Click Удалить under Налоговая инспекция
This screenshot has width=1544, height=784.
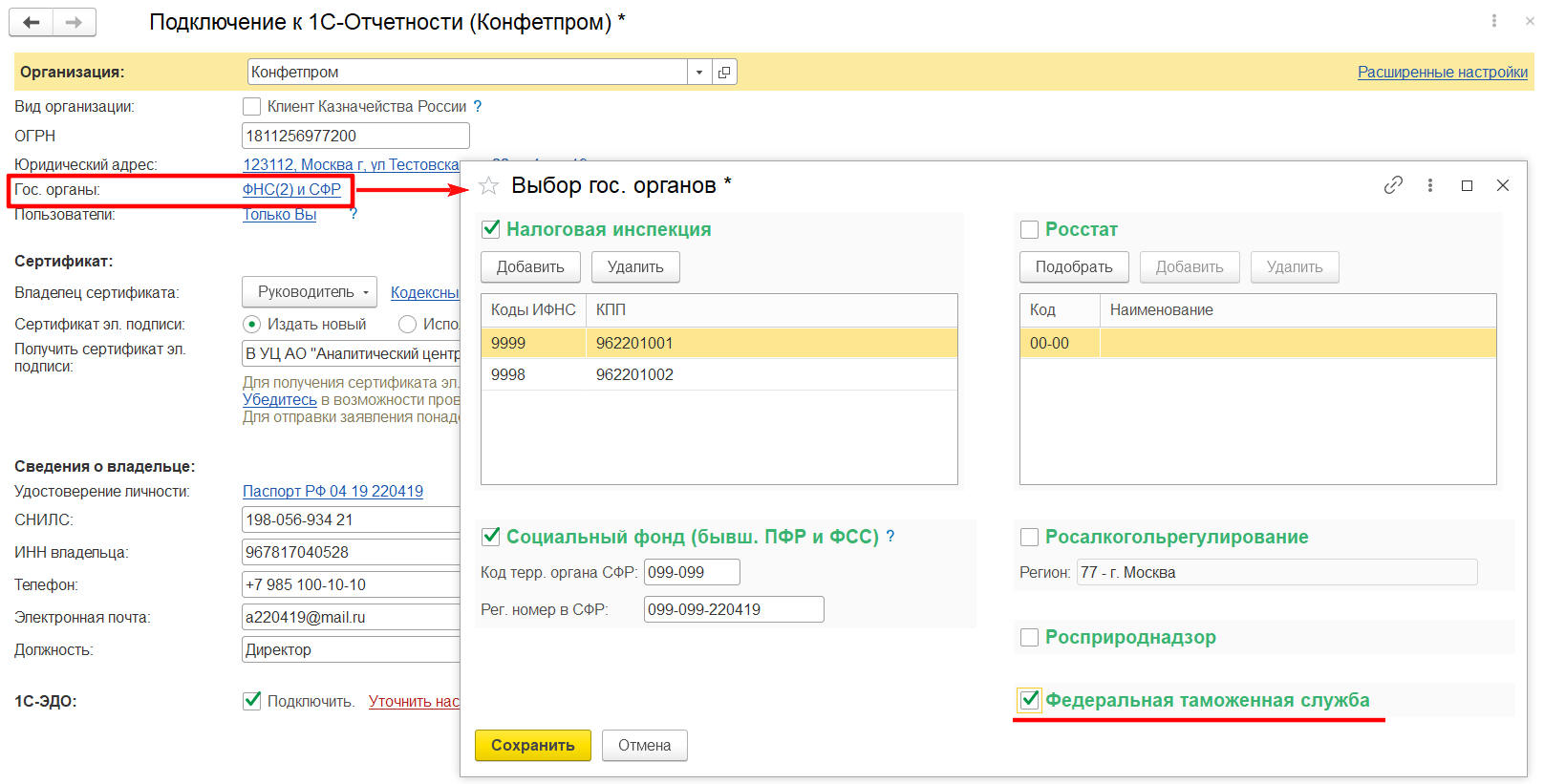(x=635, y=266)
